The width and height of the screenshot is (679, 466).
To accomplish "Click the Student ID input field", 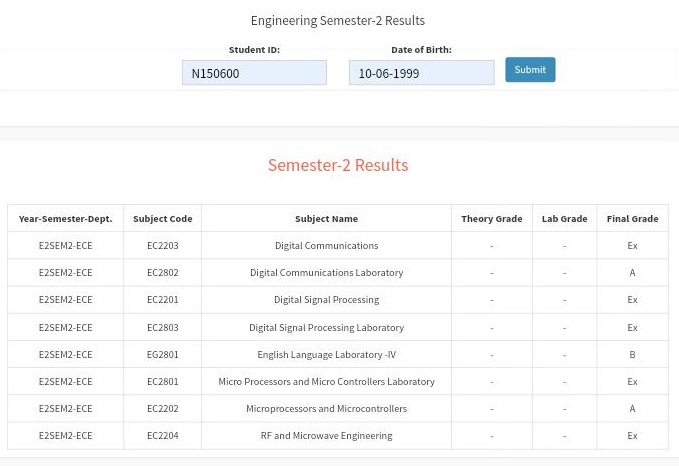I will coord(254,73).
